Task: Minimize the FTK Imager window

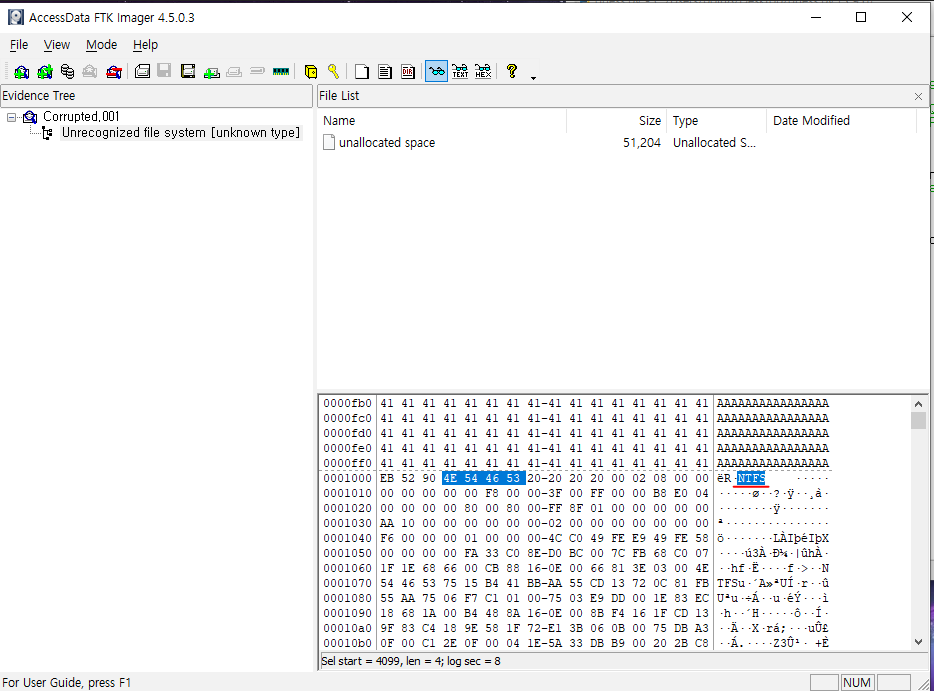Action: tap(816, 17)
